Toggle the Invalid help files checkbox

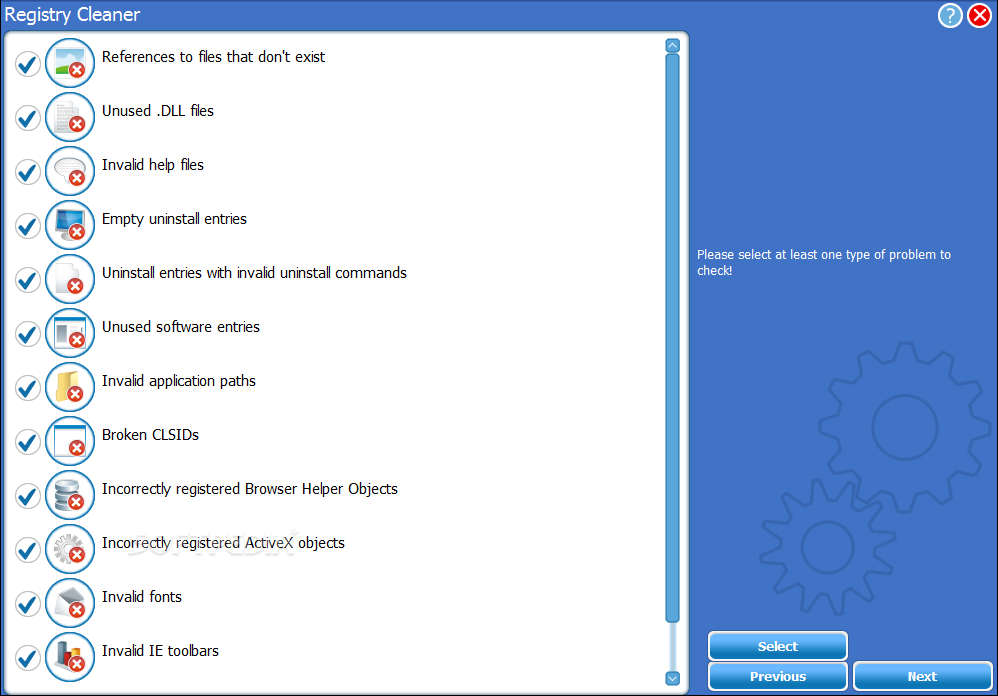[28, 172]
